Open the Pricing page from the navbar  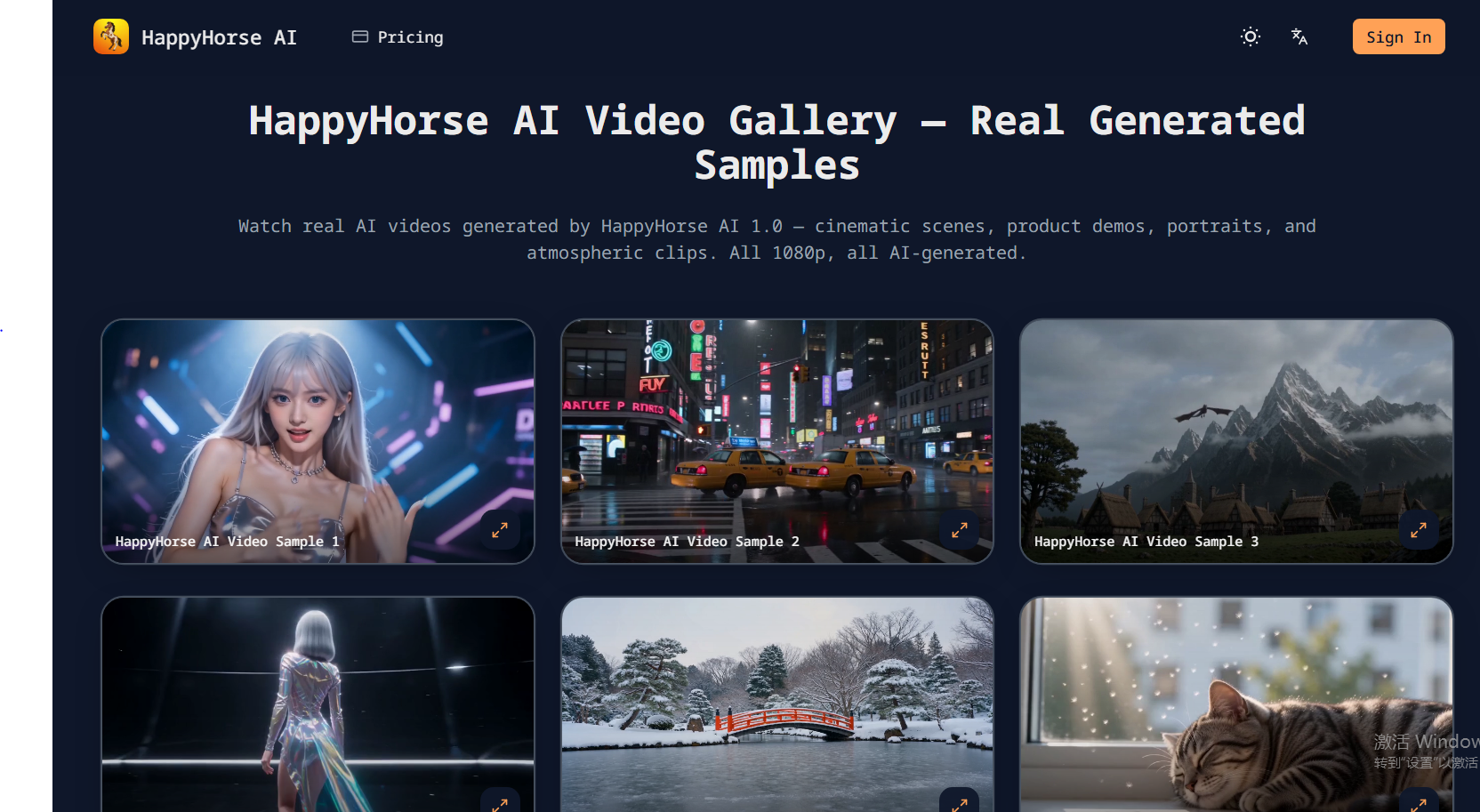tap(410, 36)
